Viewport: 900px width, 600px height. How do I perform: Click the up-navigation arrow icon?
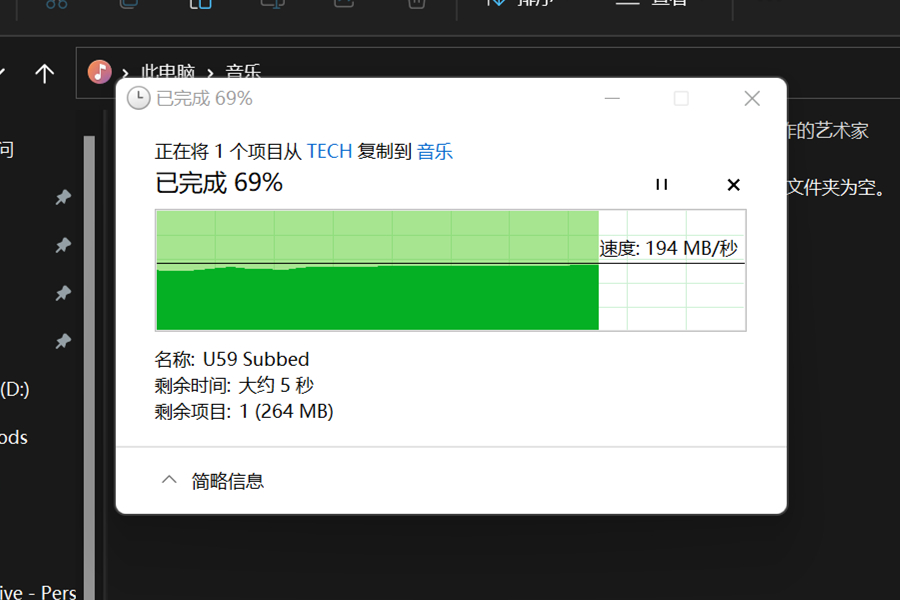coord(45,72)
